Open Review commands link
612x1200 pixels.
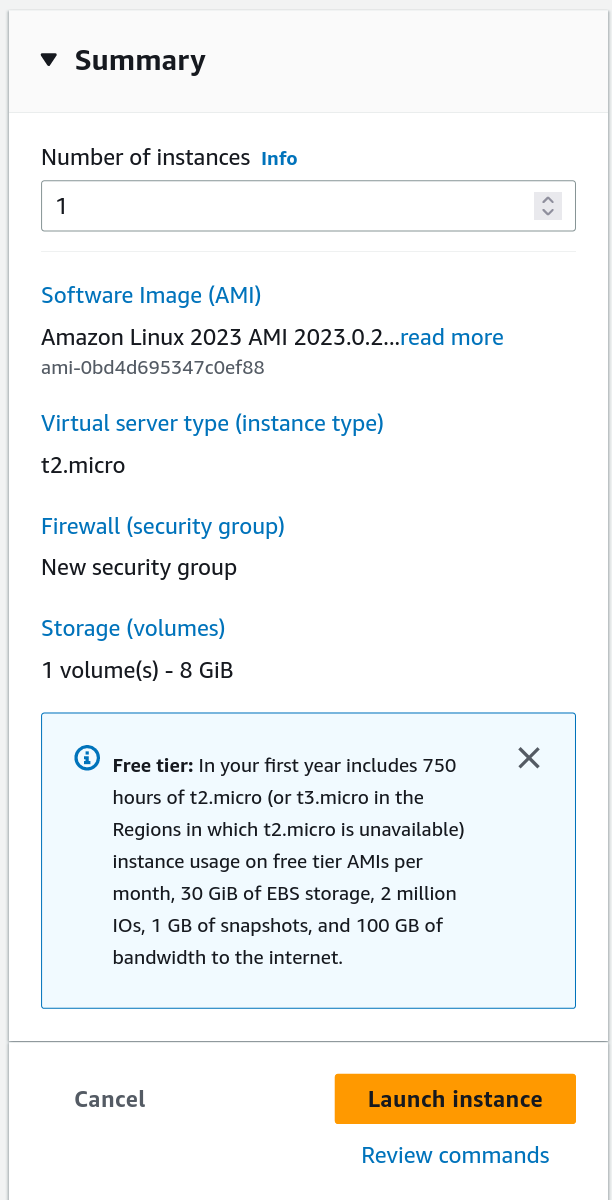click(455, 1155)
